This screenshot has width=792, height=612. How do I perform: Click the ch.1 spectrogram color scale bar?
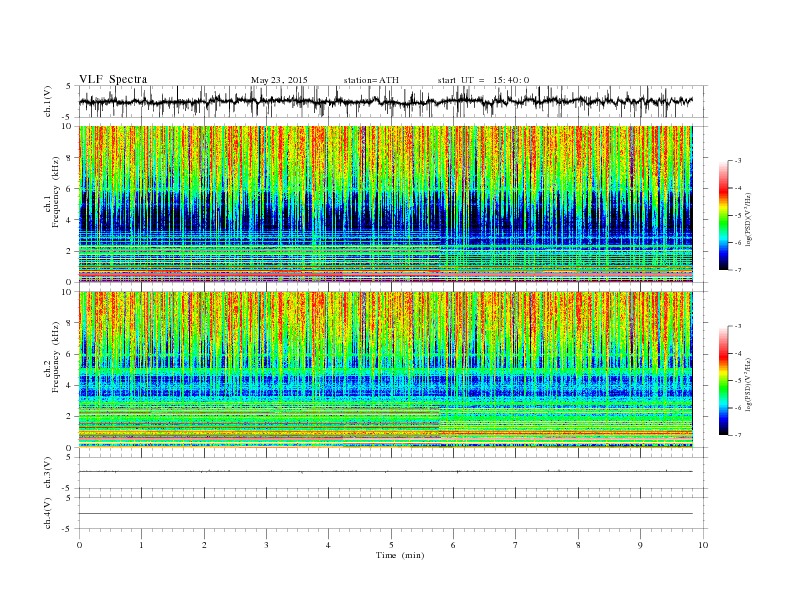click(724, 215)
